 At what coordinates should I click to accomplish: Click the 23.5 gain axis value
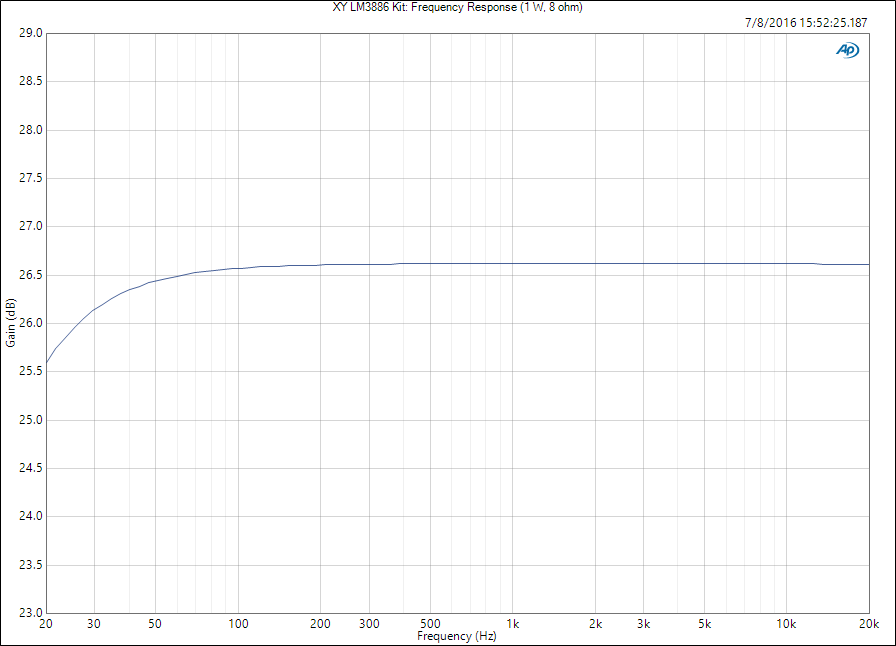coord(31,565)
